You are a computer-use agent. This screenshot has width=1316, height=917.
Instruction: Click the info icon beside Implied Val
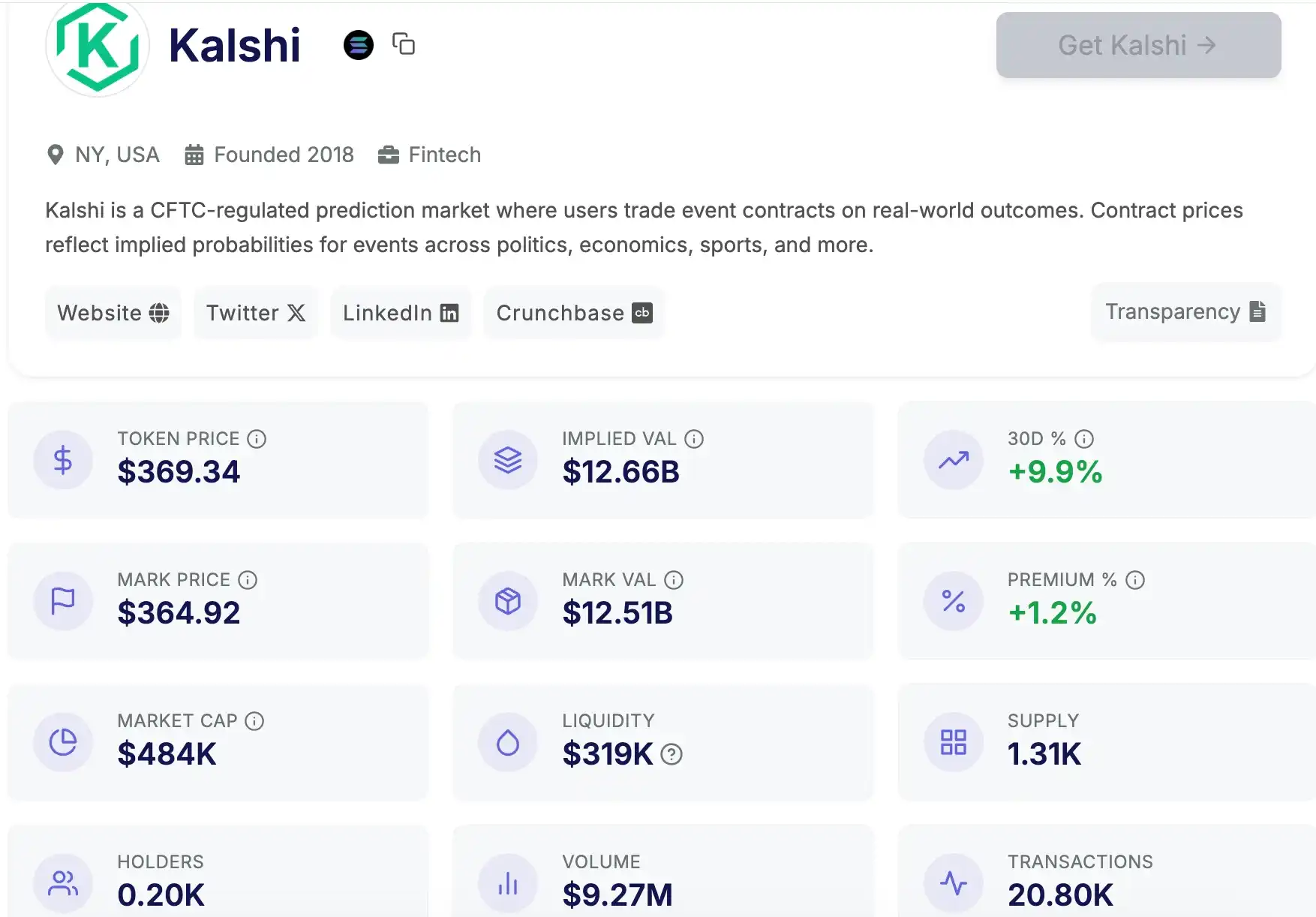tap(694, 439)
